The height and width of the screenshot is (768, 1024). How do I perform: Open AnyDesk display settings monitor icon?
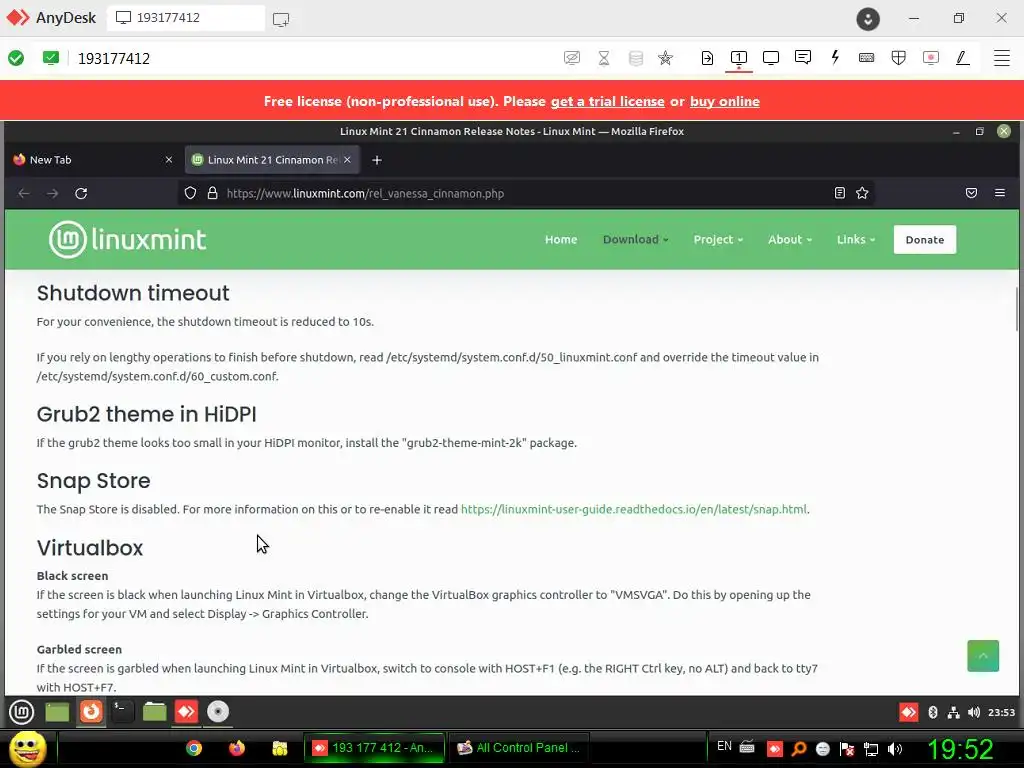pyautogui.click(x=771, y=58)
